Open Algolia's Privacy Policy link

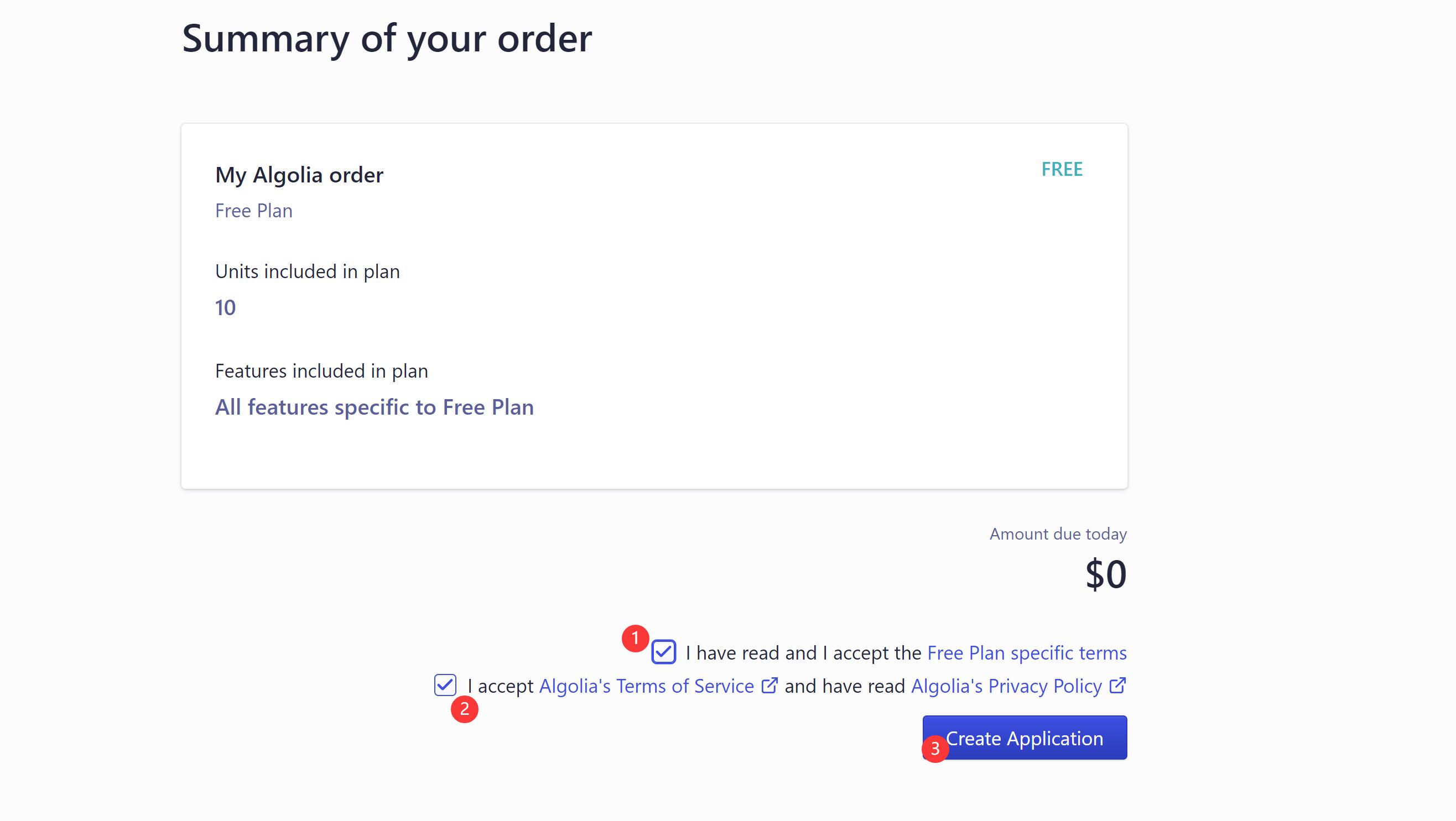pyautogui.click(x=1006, y=686)
